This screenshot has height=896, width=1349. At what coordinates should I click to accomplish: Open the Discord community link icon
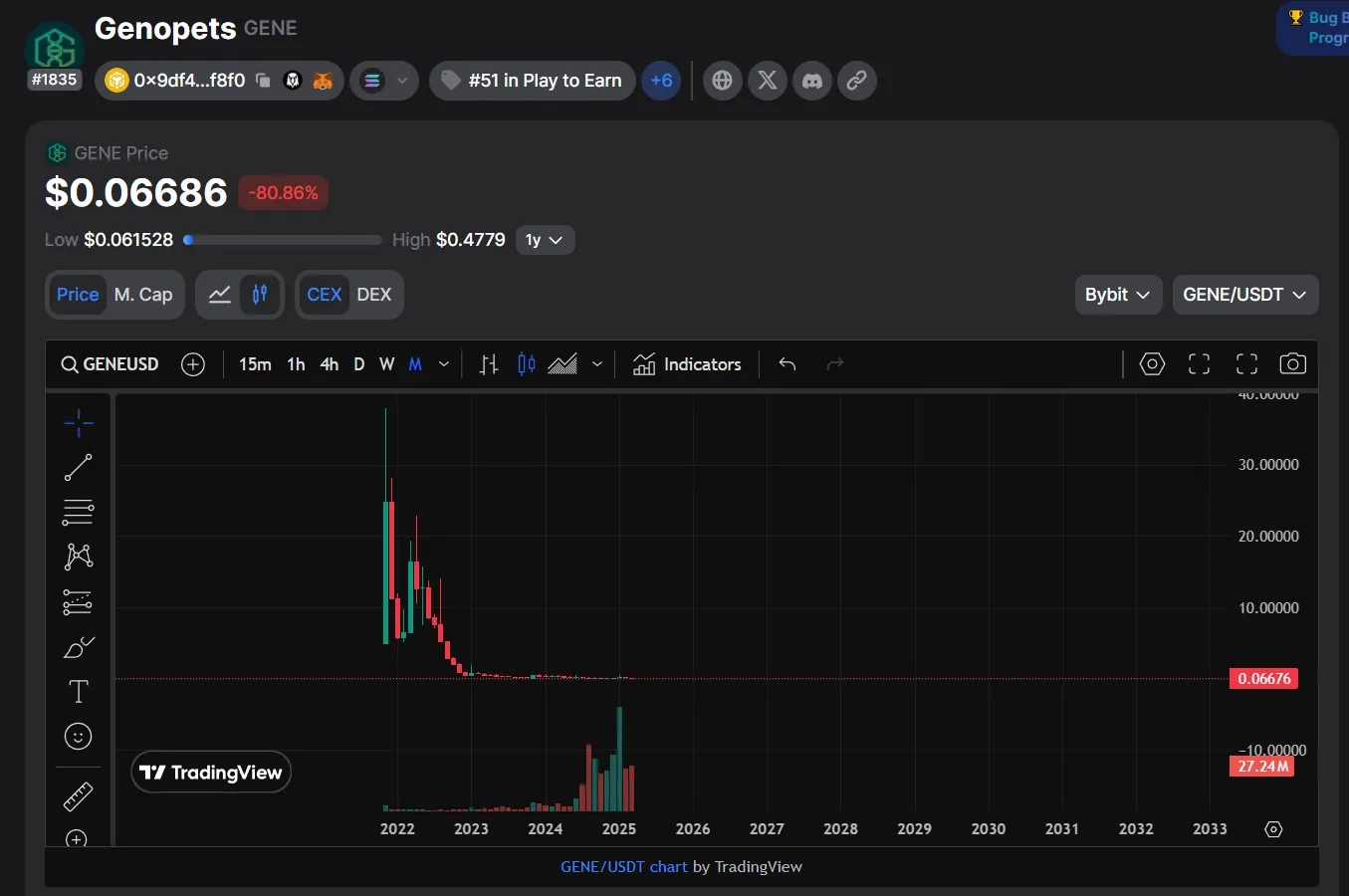pos(812,81)
